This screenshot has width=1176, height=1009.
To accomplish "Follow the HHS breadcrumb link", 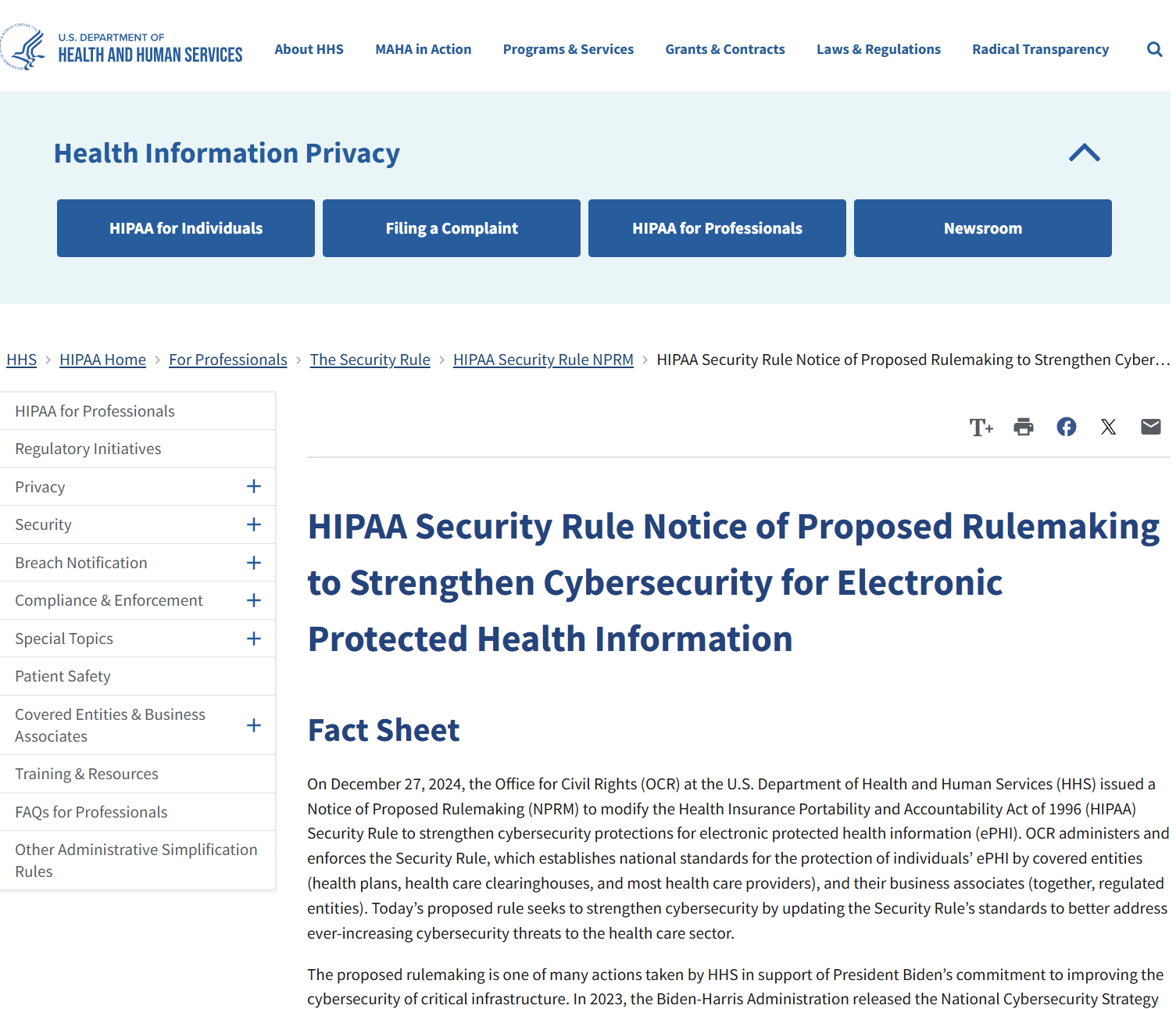I will click(x=21, y=360).
